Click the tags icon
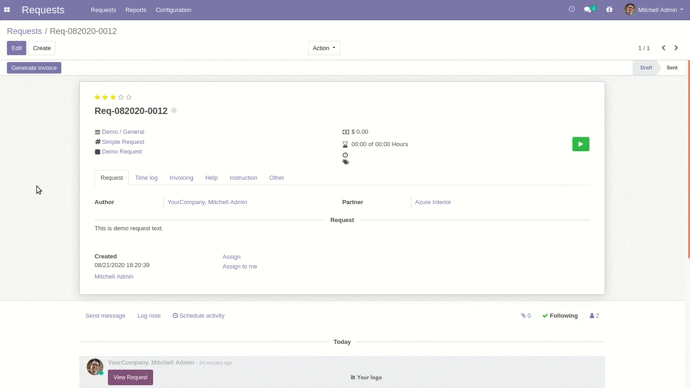Viewport: 690px width, 388px height. (345, 162)
